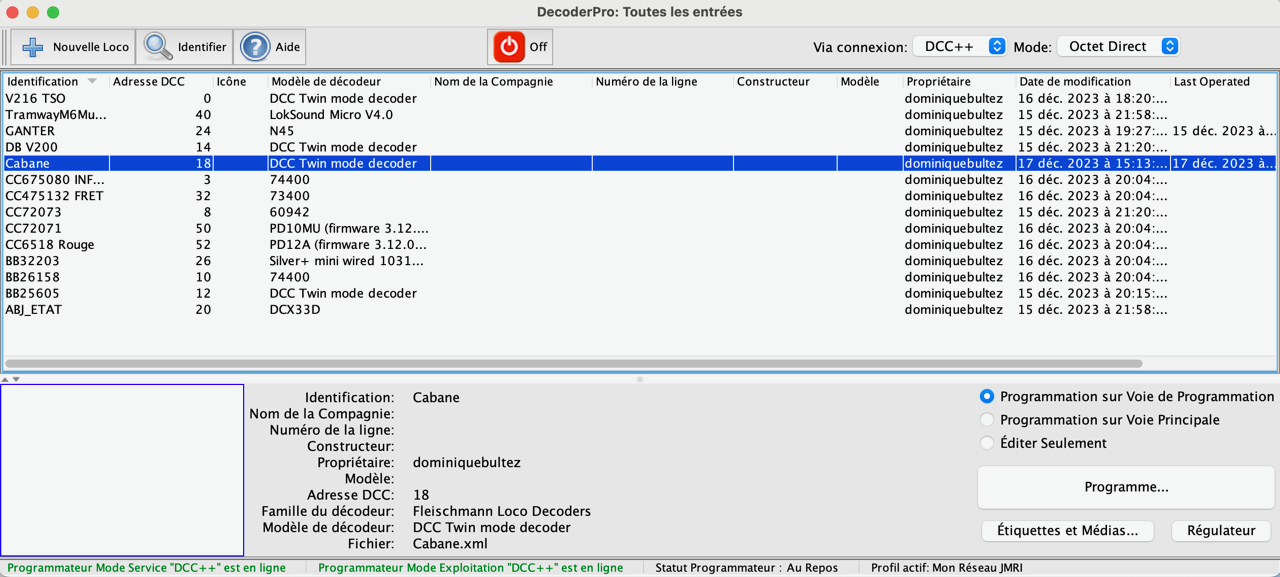Select the ABJ_ETAT roster entry

(640, 310)
